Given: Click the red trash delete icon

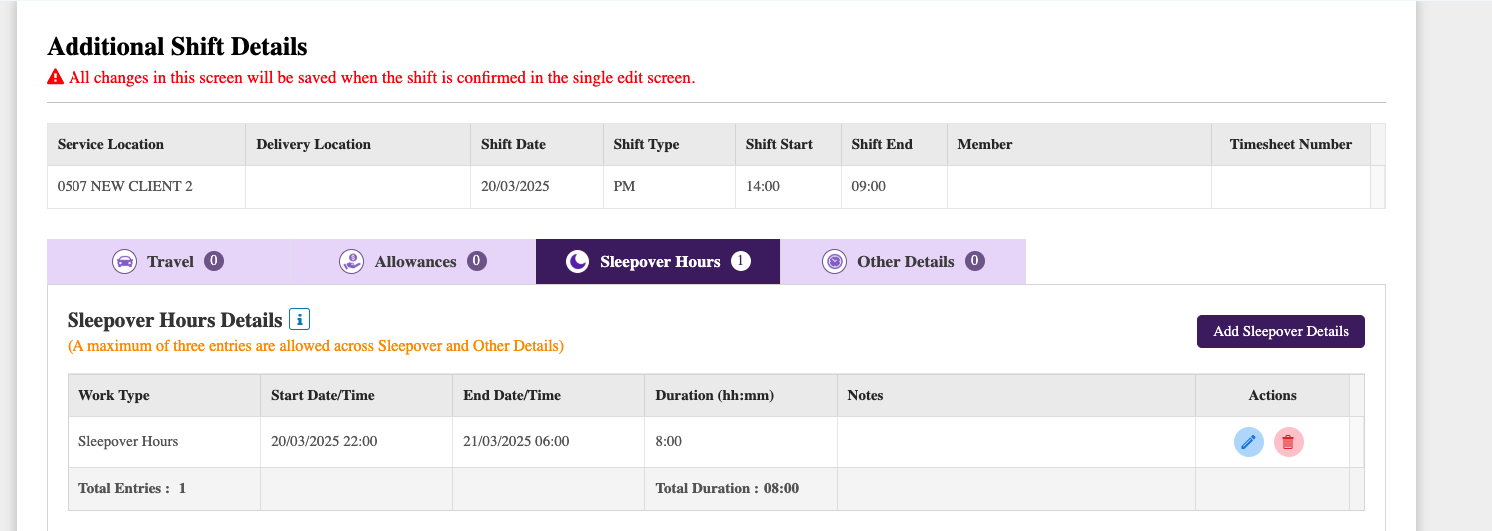Looking at the screenshot, I should [1288, 442].
